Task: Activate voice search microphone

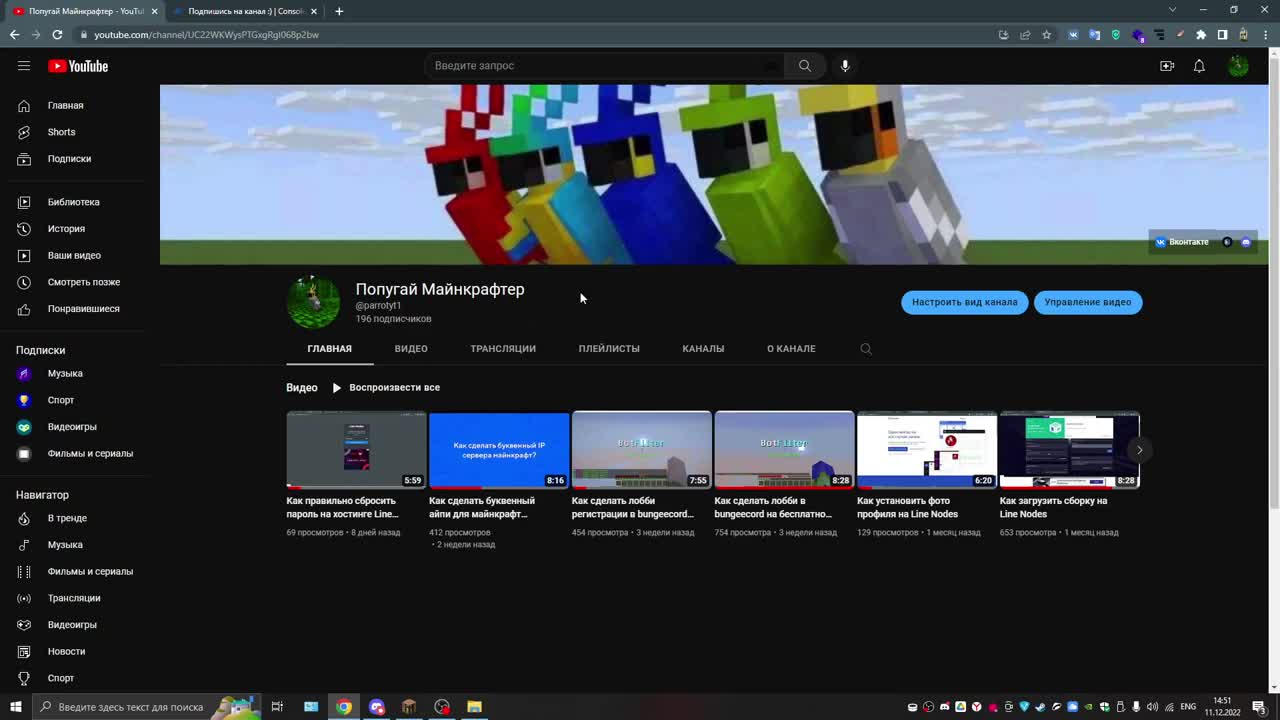Action: click(845, 66)
